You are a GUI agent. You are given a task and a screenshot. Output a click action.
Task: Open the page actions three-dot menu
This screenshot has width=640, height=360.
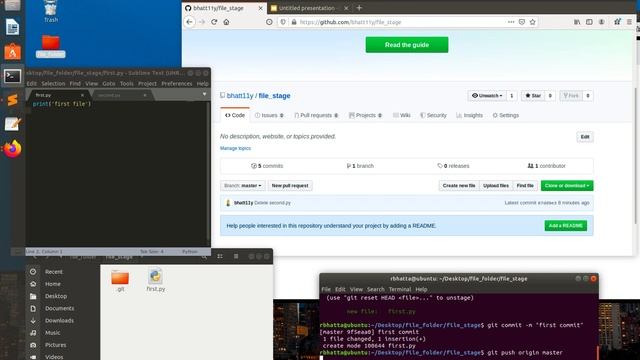(511, 22)
